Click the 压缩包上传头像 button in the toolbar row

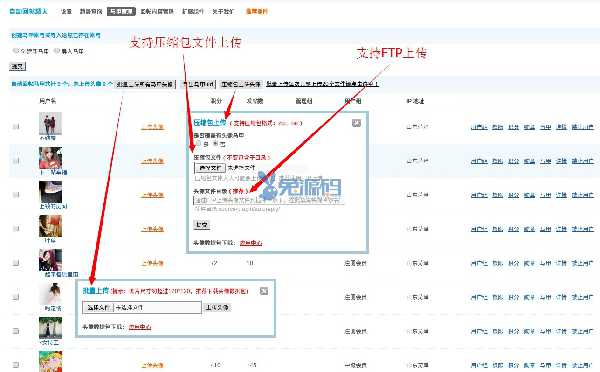click(x=241, y=84)
